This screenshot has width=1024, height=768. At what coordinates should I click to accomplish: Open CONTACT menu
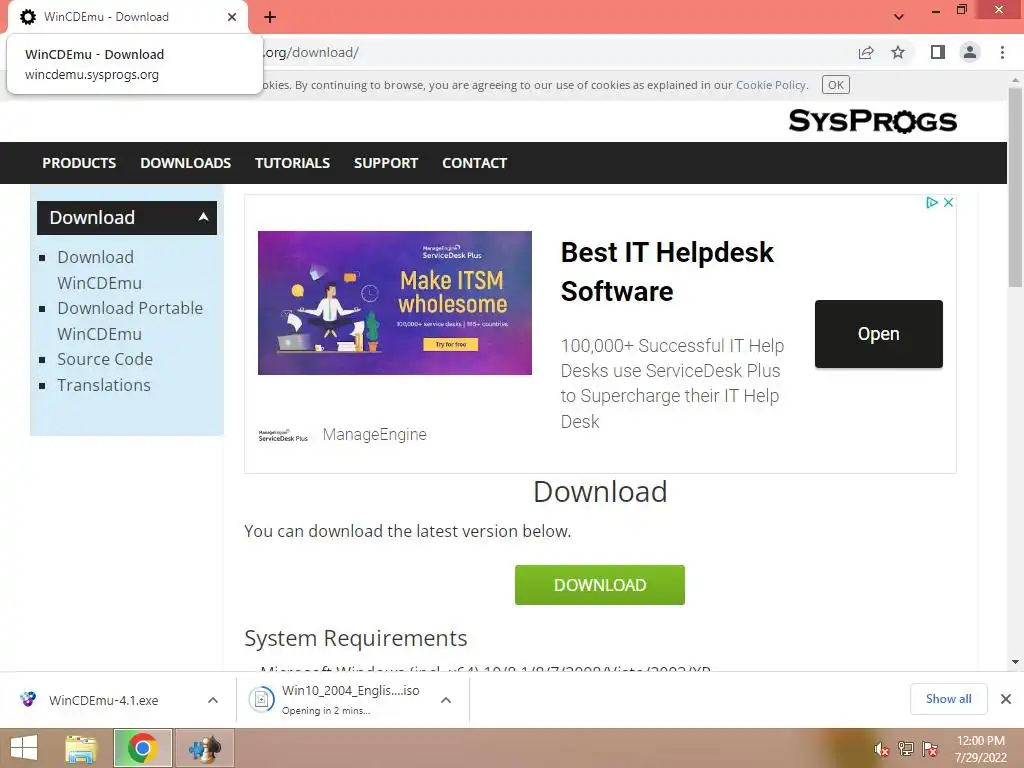474,163
